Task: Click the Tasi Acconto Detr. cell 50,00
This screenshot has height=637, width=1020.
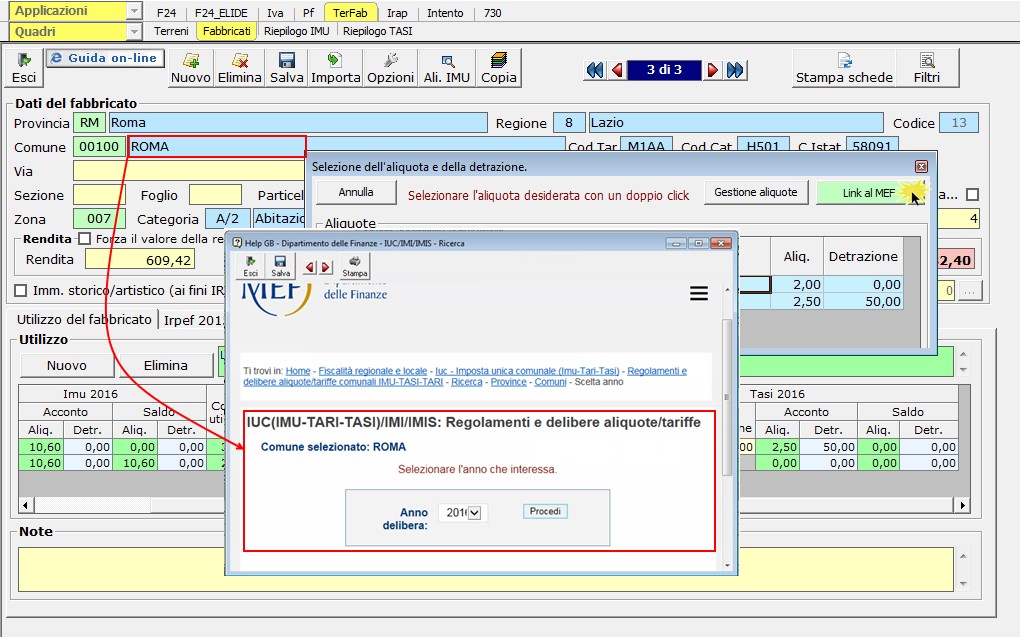Action: point(828,447)
